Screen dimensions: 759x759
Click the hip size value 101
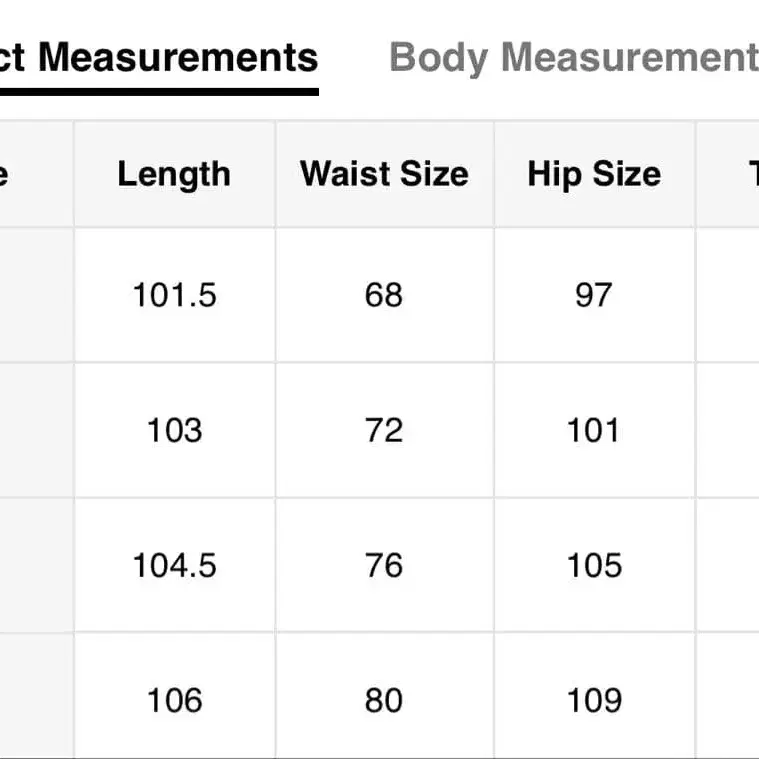[x=594, y=430]
